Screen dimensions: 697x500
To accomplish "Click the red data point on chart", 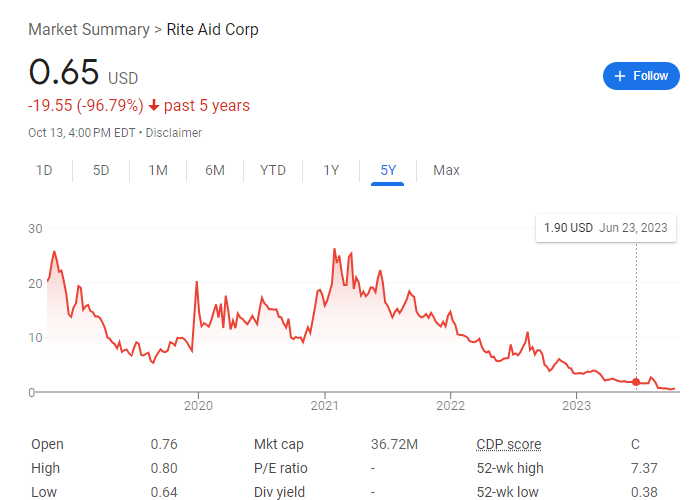I will (636, 382).
